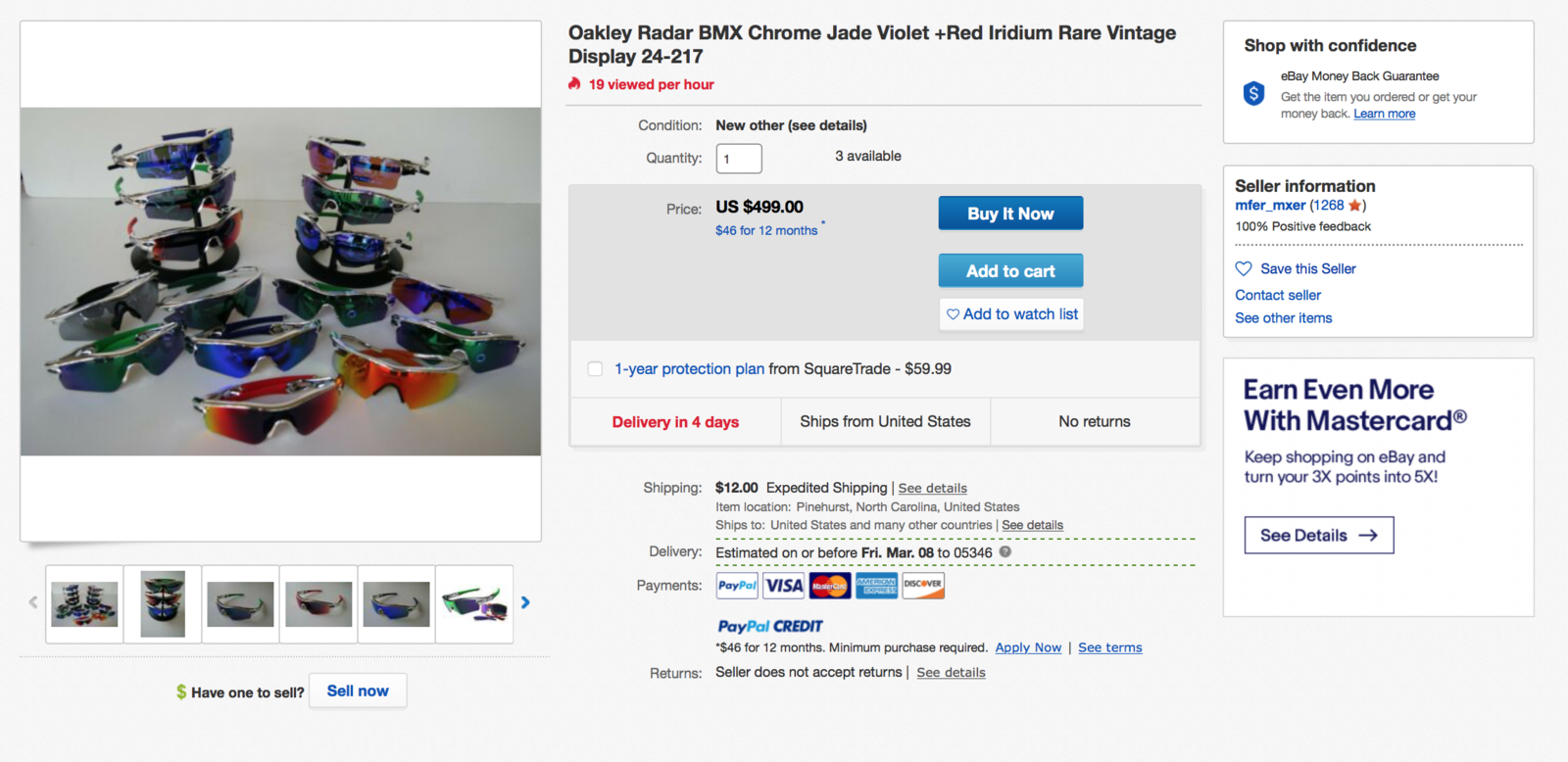Click the Visa card icon

click(783, 586)
